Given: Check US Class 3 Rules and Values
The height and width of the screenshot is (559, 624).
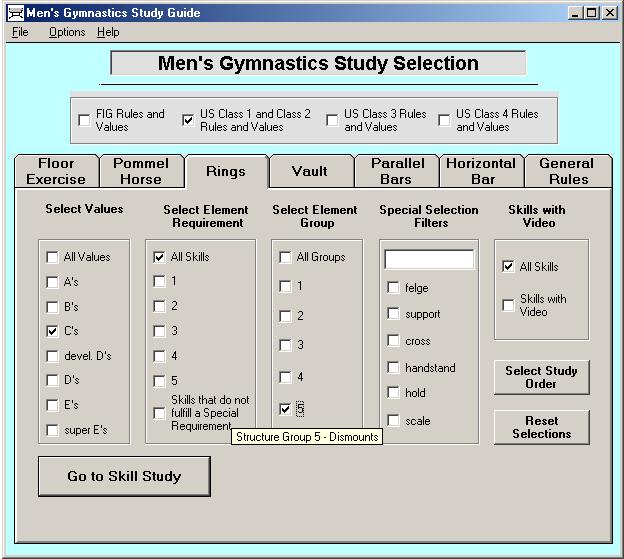Looking at the screenshot, I should [x=332, y=120].
